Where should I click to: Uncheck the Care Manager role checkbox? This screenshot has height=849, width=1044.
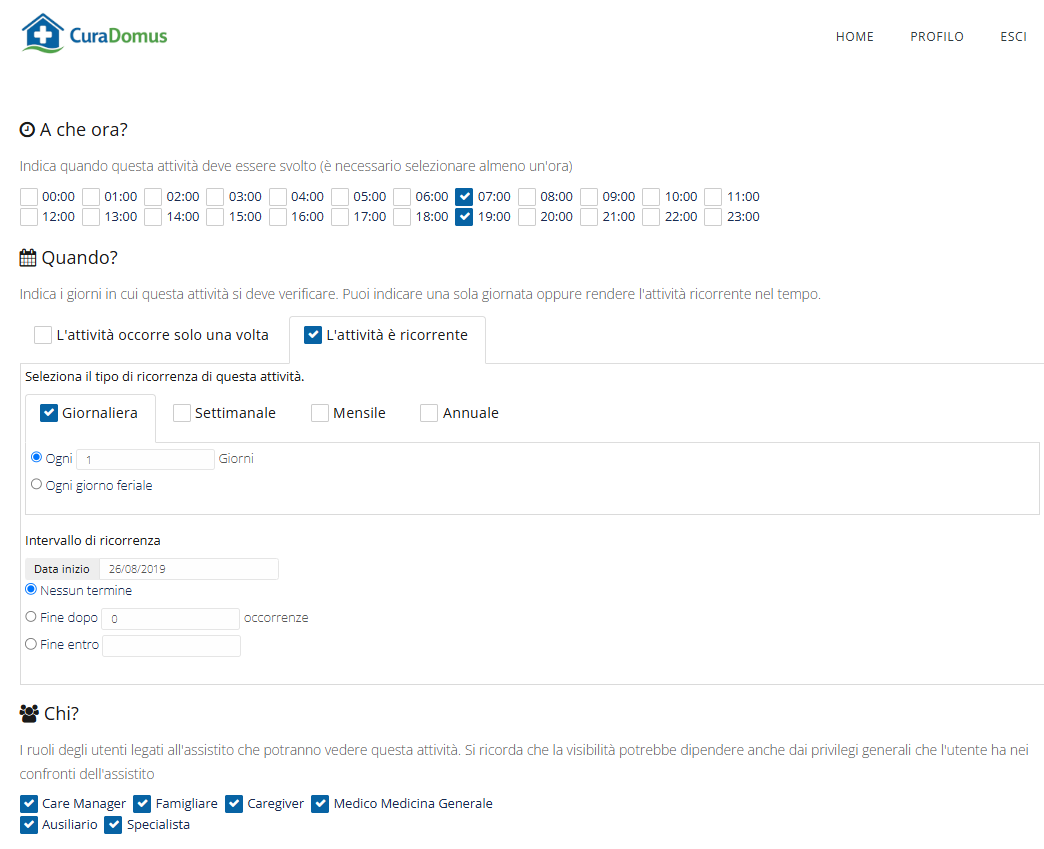click(x=29, y=804)
